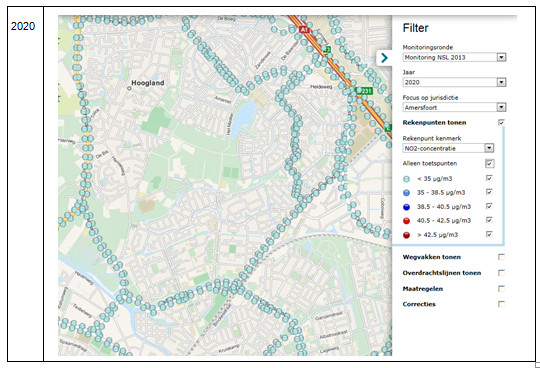Click the Monitoringsronde field label
Image resolution: width=540 pixels, height=368 pixels.
[x=428, y=47]
